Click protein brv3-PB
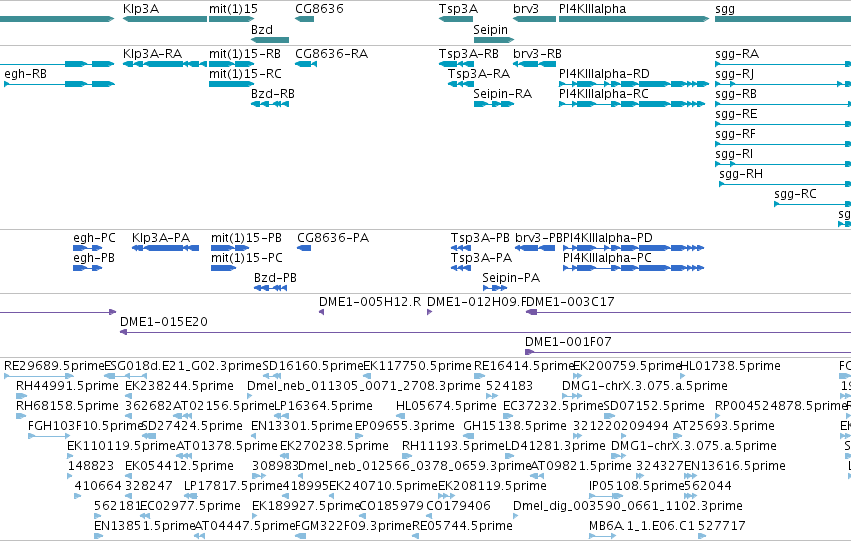 tap(535, 248)
